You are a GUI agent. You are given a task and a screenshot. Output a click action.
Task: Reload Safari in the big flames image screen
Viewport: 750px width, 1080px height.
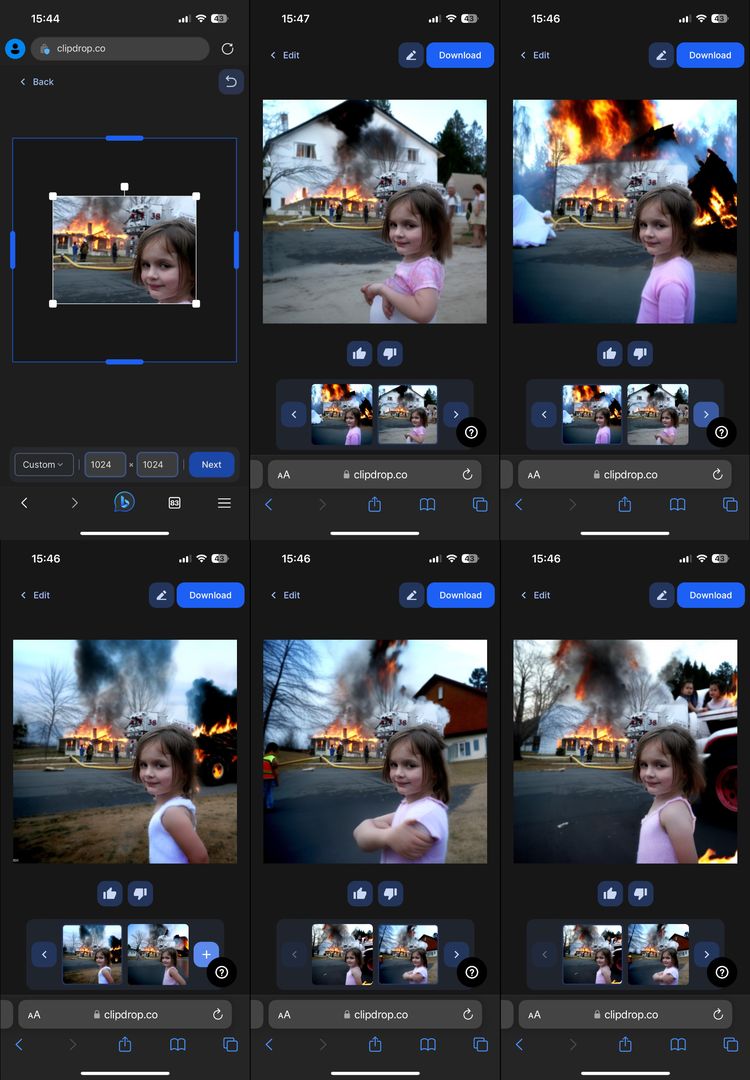coord(717,475)
